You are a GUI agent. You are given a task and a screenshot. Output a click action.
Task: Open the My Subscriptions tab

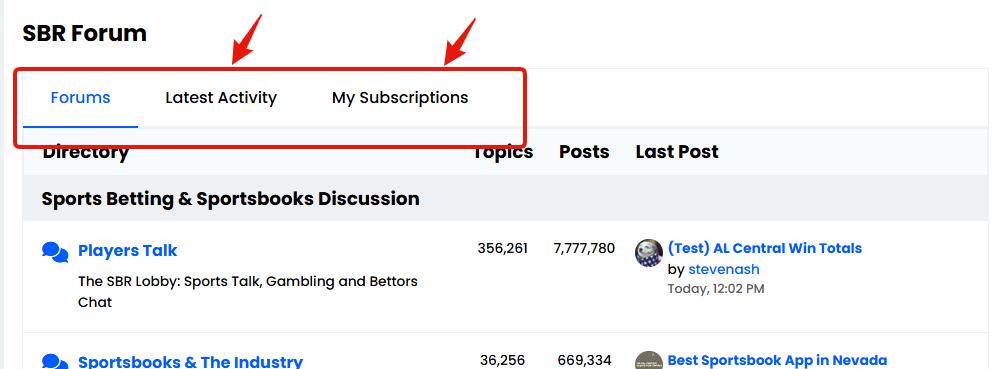tap(400, 98)
